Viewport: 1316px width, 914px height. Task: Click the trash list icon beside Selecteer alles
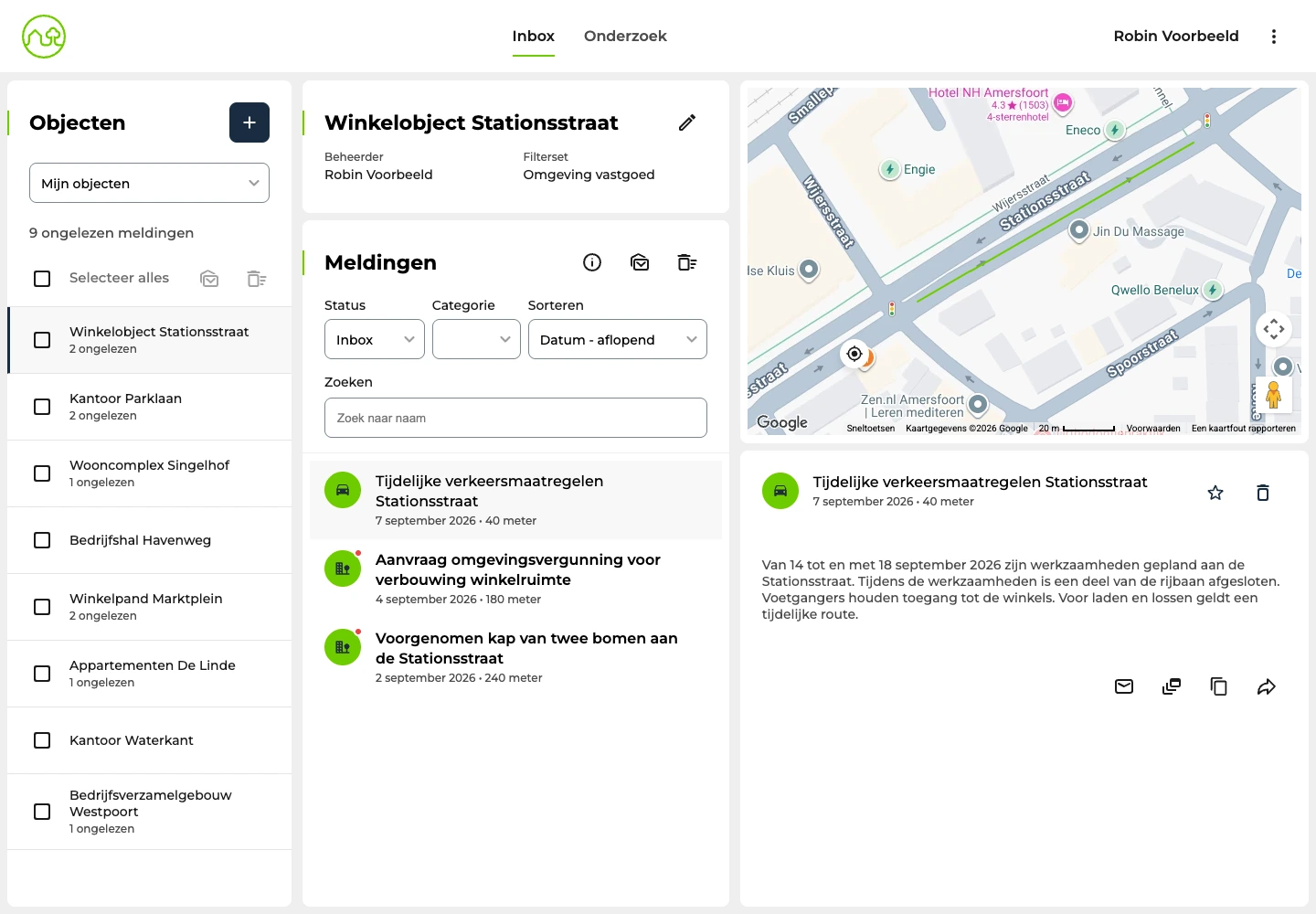point(257,278)
